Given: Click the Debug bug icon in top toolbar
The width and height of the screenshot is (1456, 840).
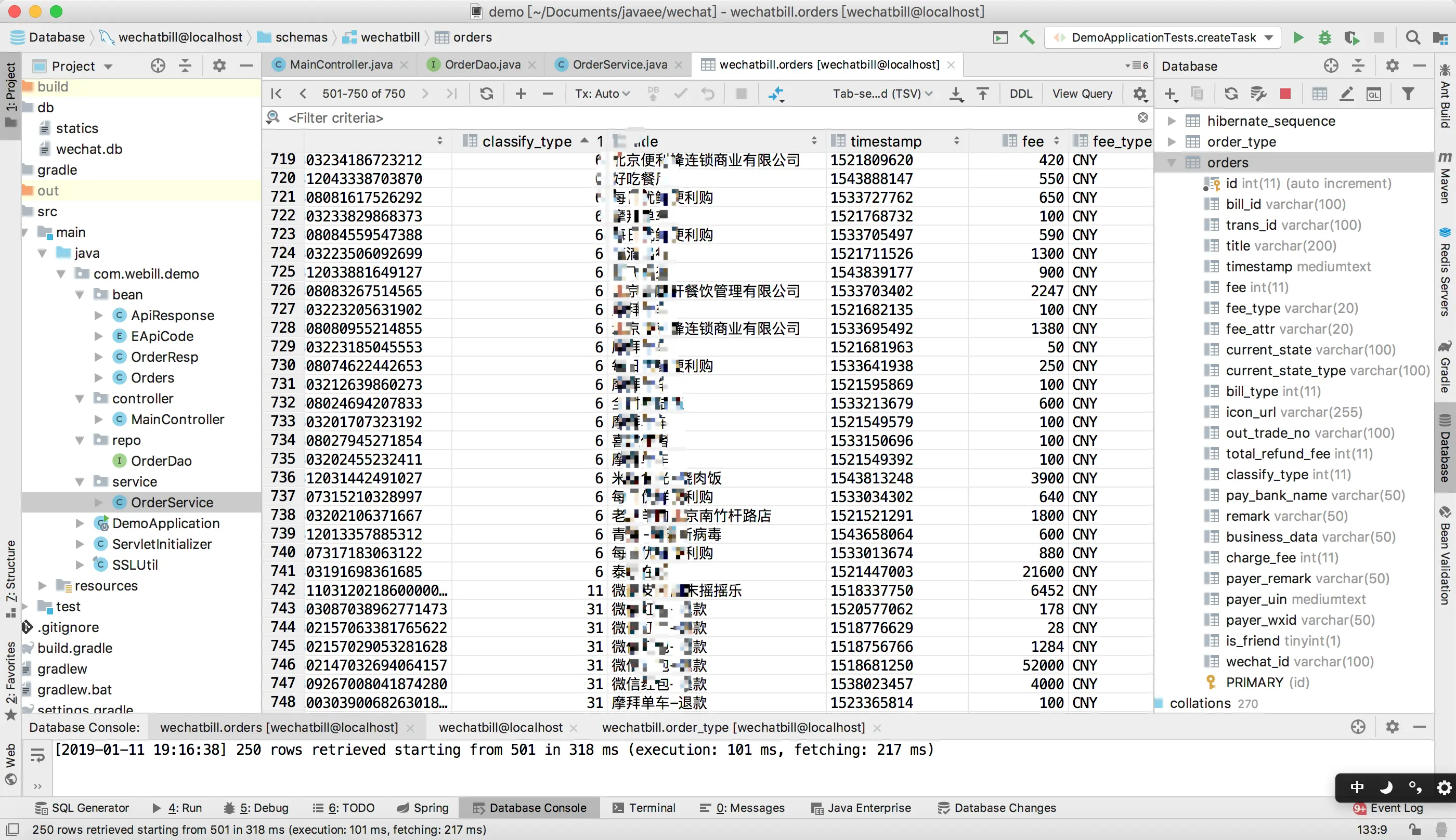Looking at the screenshot, I should tap(1325, 37).
